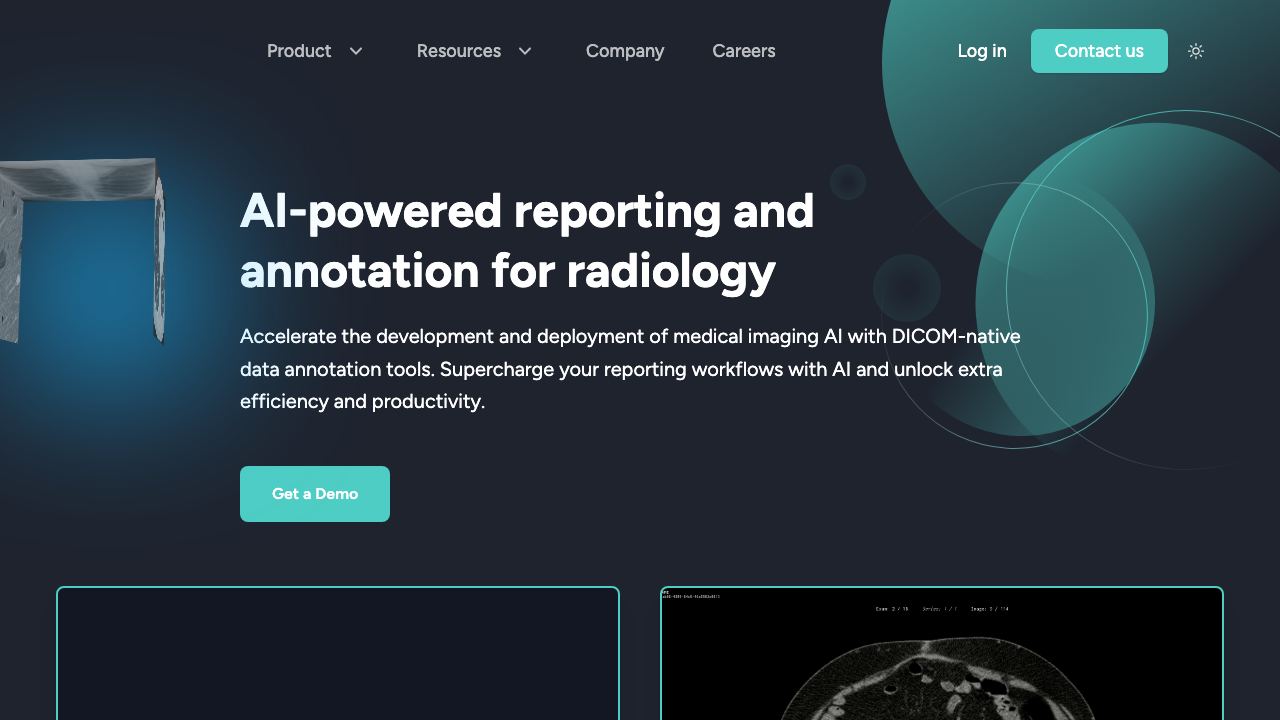
Task: Expand the Resources menu chevron
Action: [x=525, y=51]
